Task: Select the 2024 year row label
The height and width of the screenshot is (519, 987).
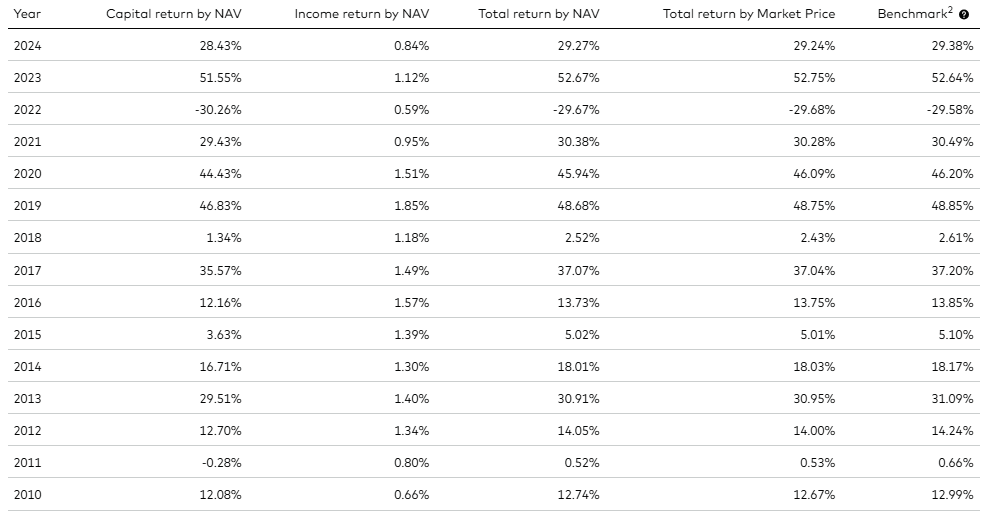Action: point(28,46)
